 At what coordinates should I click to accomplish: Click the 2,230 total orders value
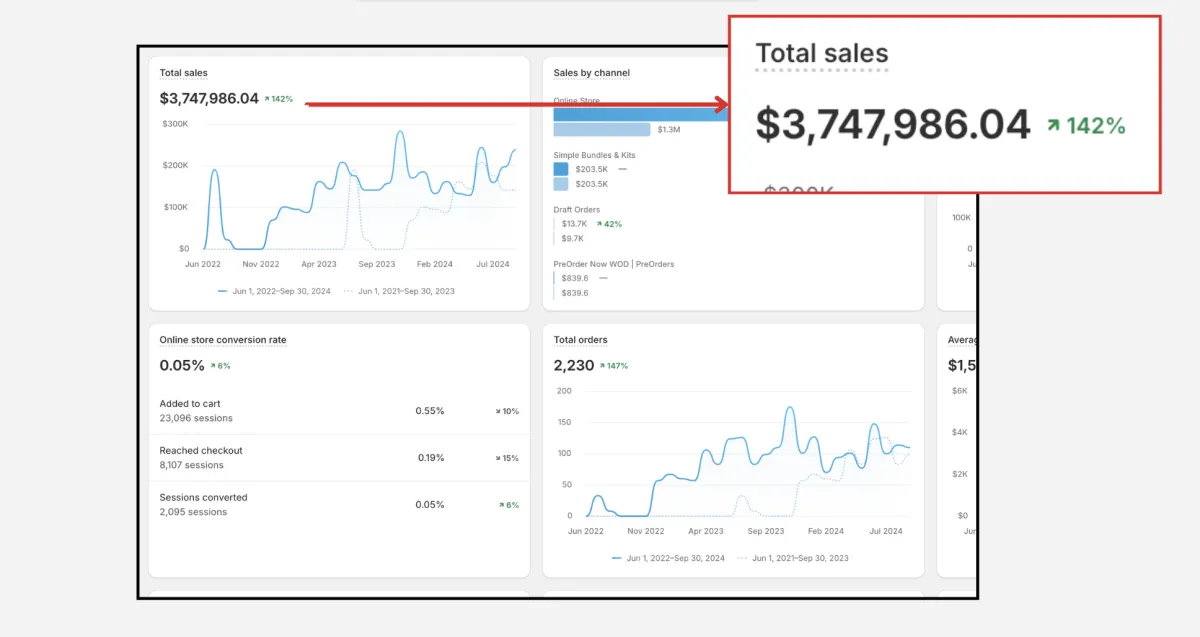pos(574,365)
